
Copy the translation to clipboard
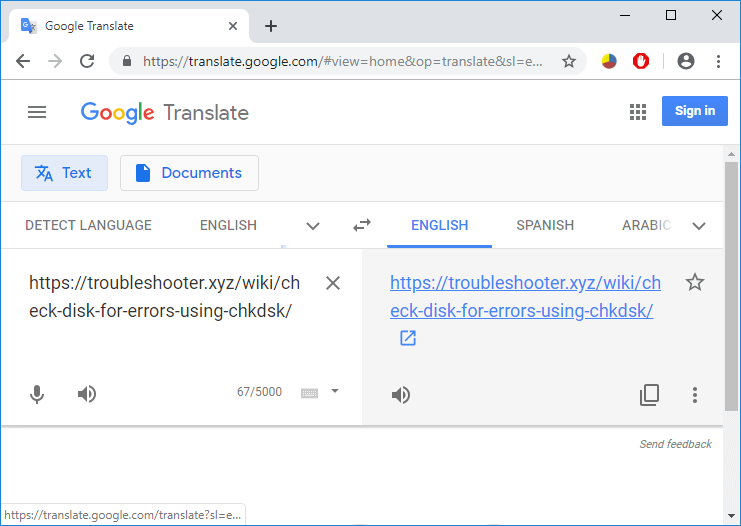coord(650,395)
